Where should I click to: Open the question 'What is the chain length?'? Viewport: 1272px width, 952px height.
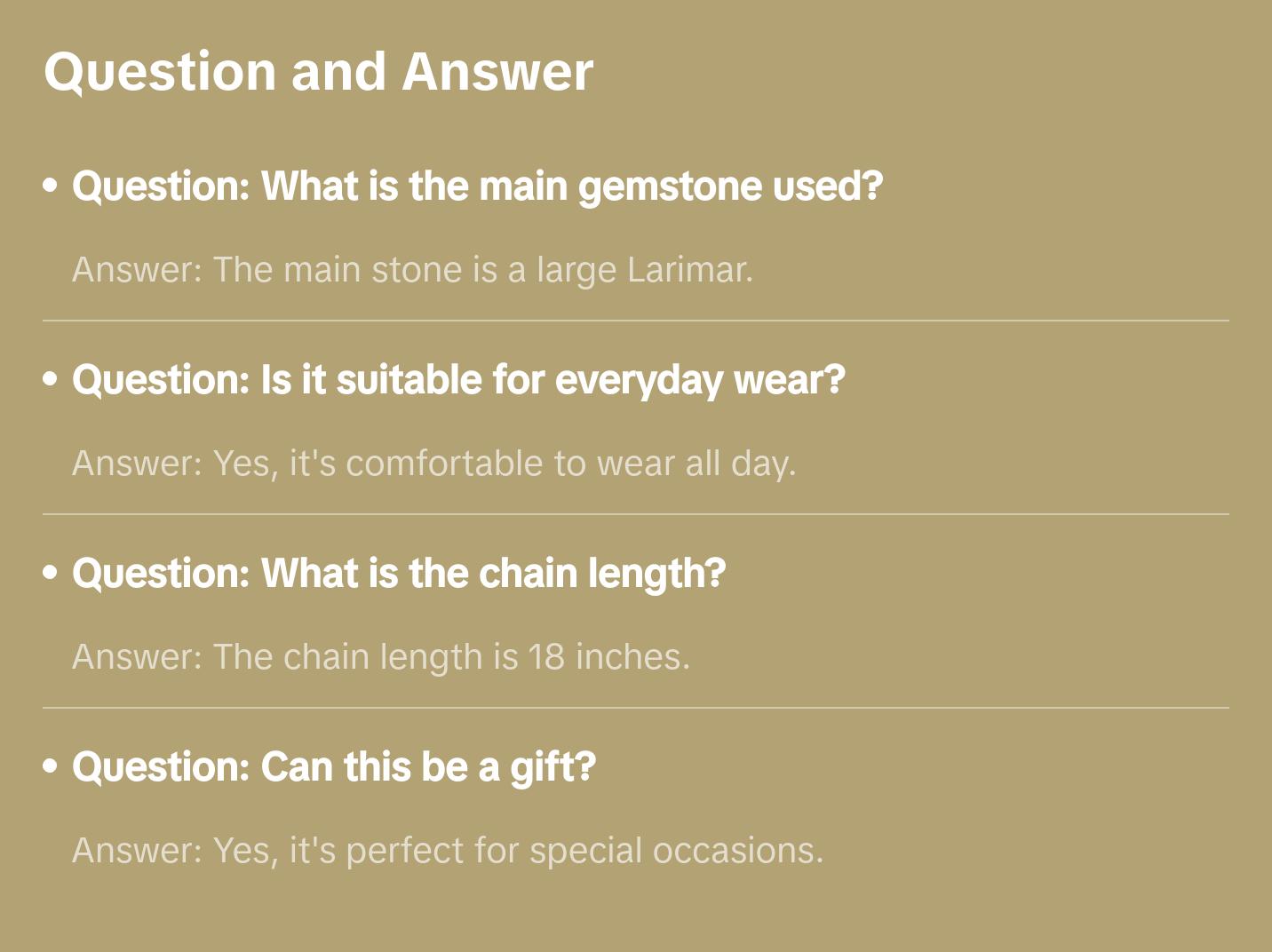click(399, 574)
